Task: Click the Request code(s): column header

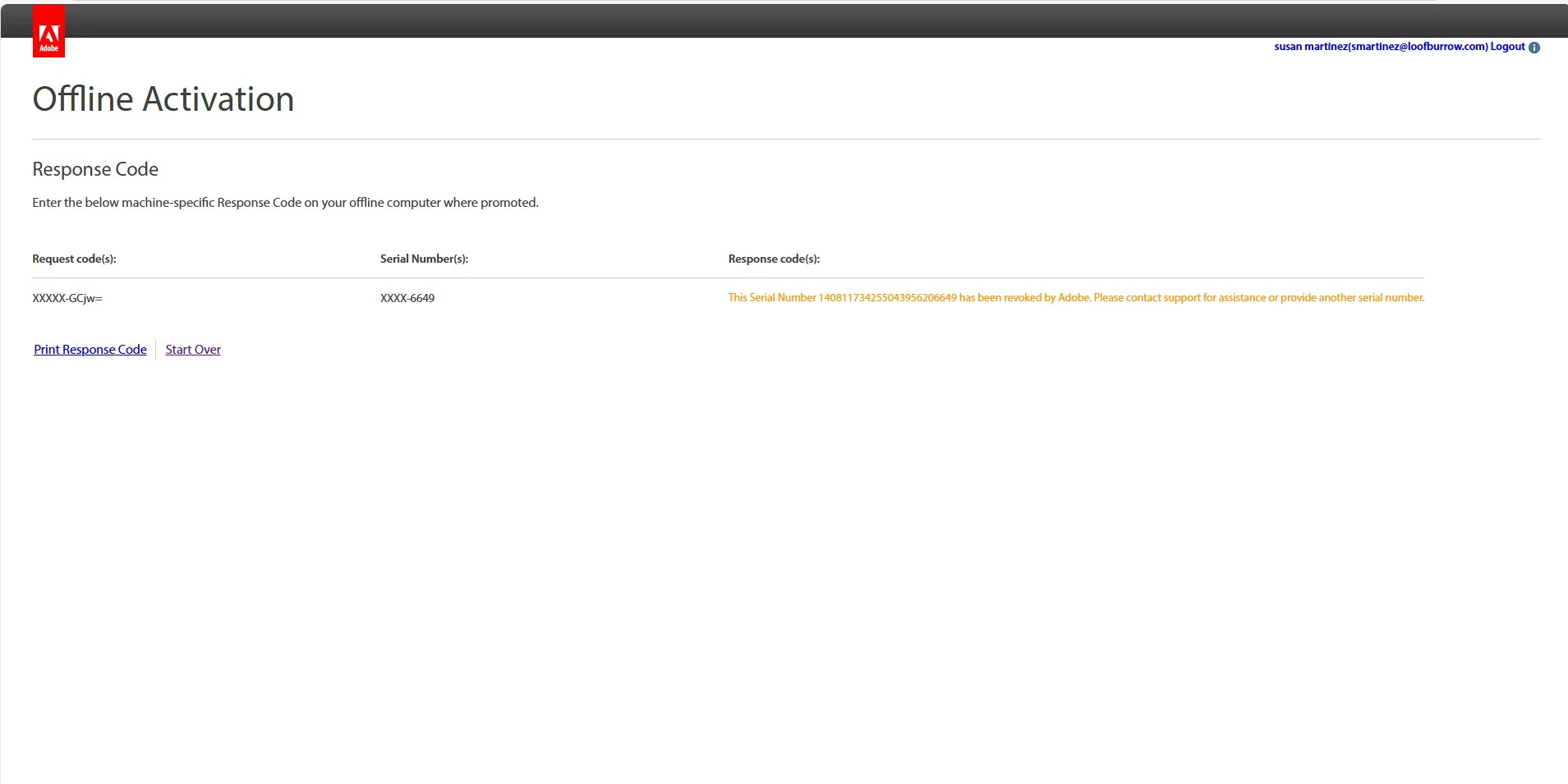Action: pyautogui.click(x=74, y=259)
